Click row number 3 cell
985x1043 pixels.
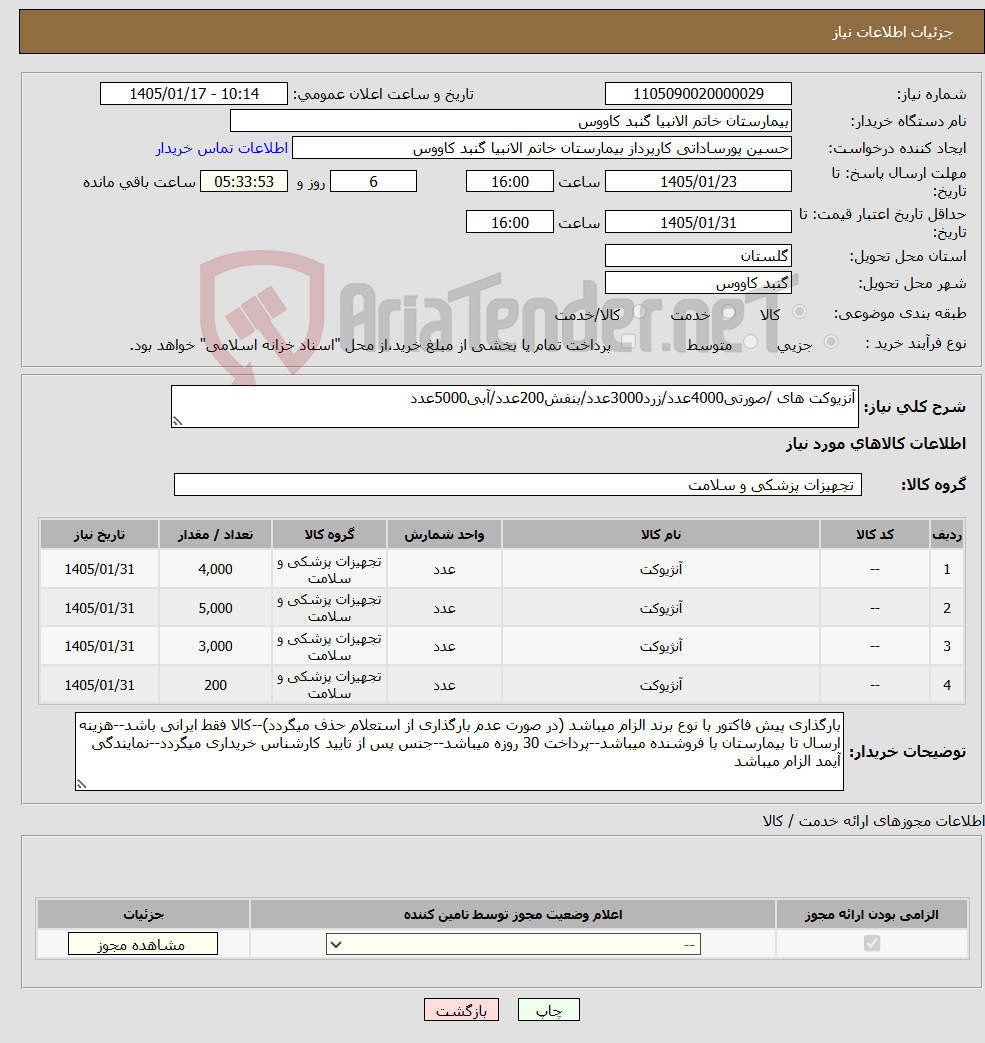tap(946, 646)
